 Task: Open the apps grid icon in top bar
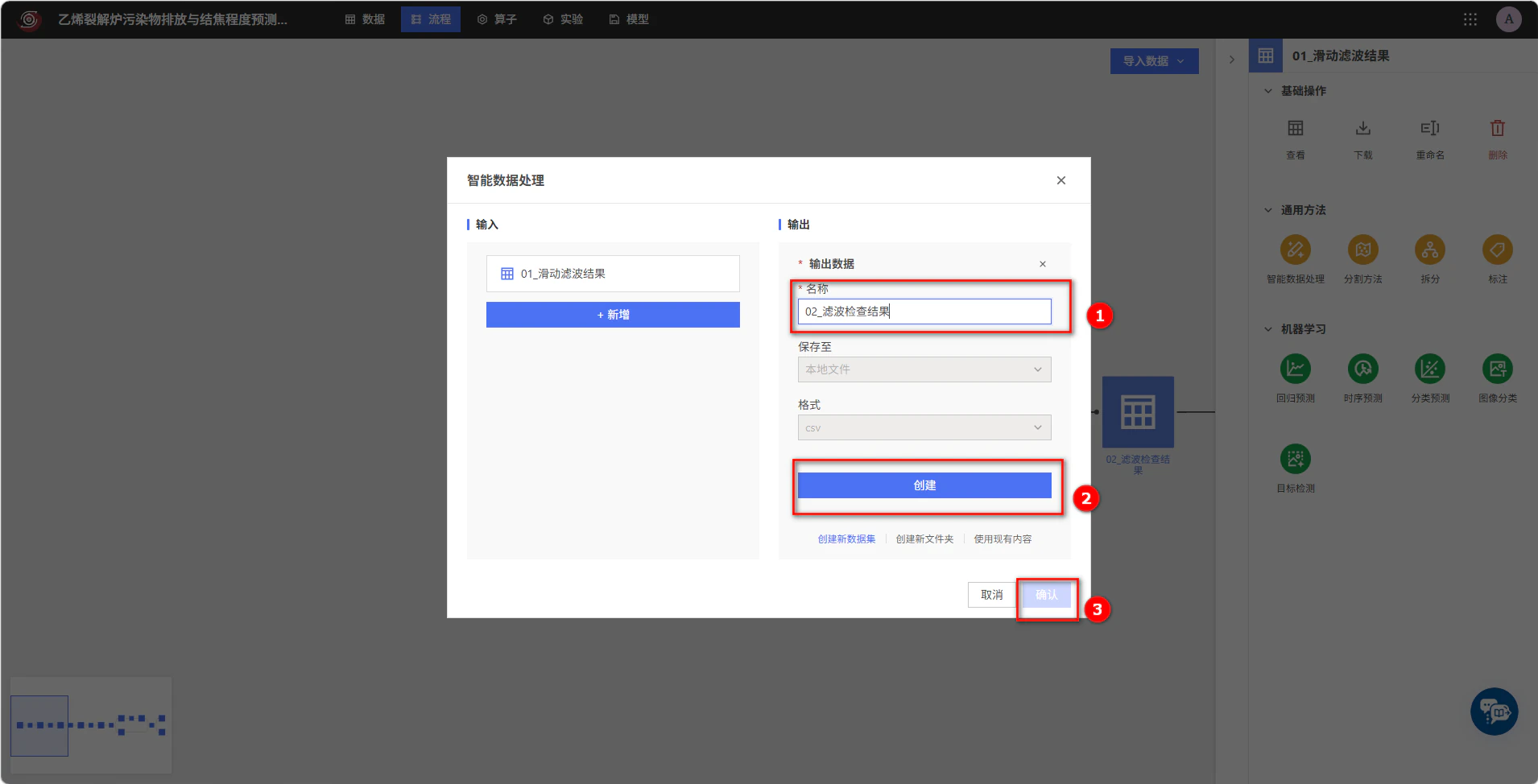click(x=1470, y=19)
